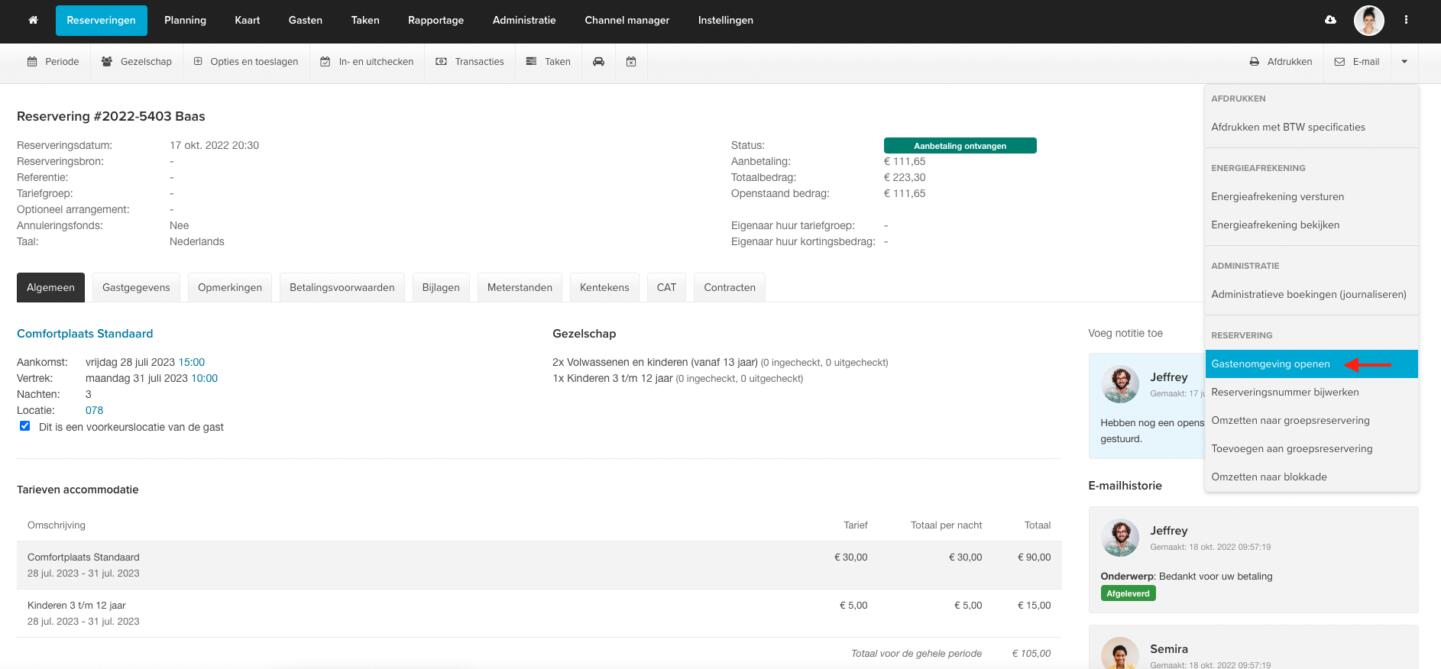Open the Meterstanden tab

click(519, 288)
